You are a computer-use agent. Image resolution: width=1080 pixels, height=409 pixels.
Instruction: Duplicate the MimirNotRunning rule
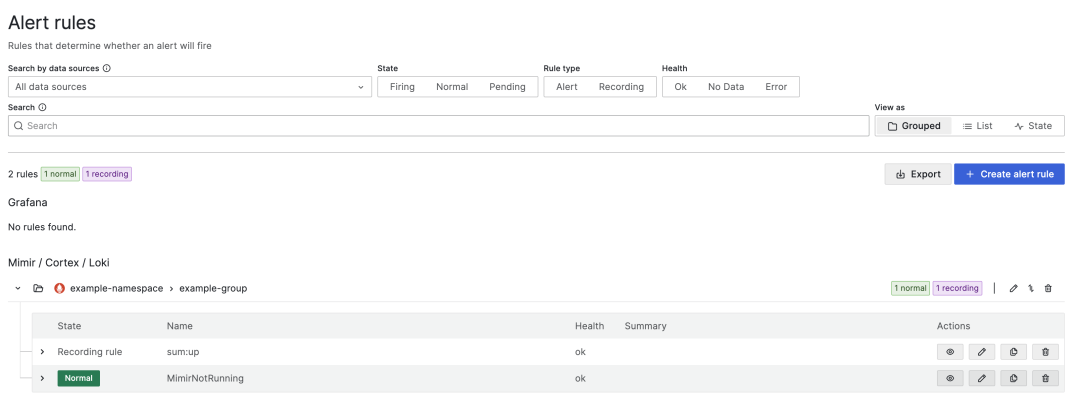(x=1013, y=378)
